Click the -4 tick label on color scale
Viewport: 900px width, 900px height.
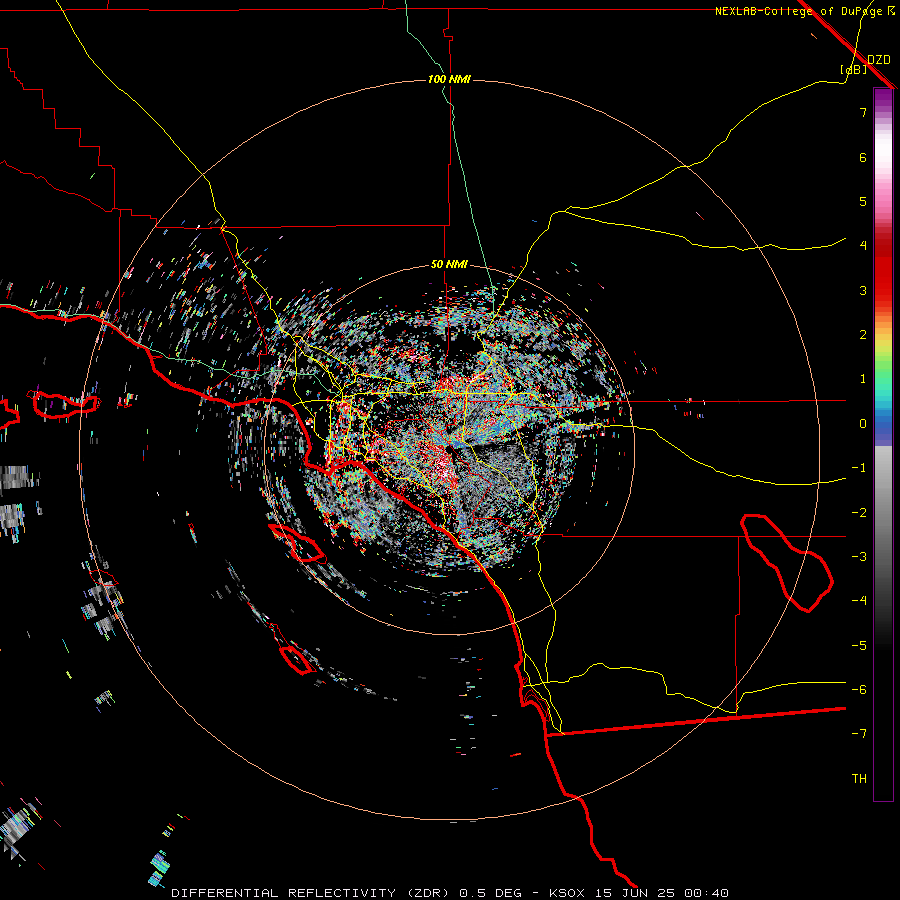click(859, 601)
